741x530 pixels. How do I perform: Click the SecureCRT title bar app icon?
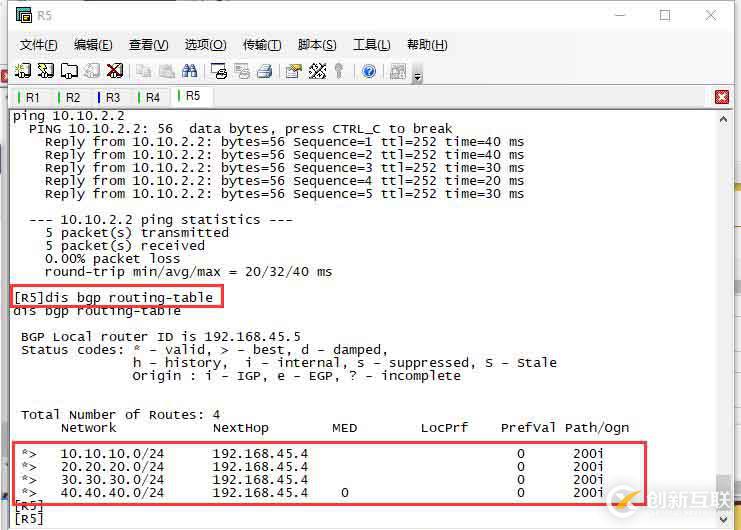point(24,15)
